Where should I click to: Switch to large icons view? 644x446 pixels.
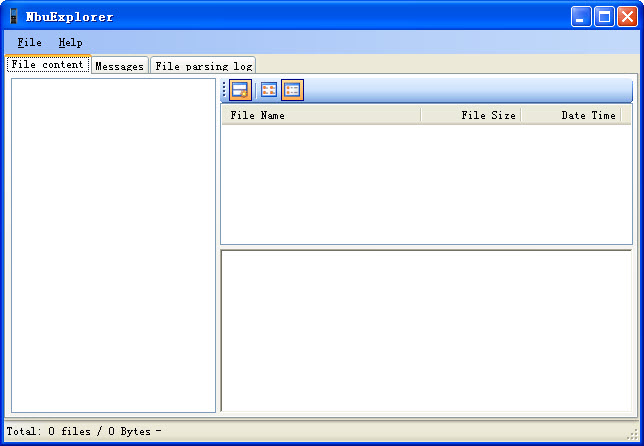coord(268,90)
